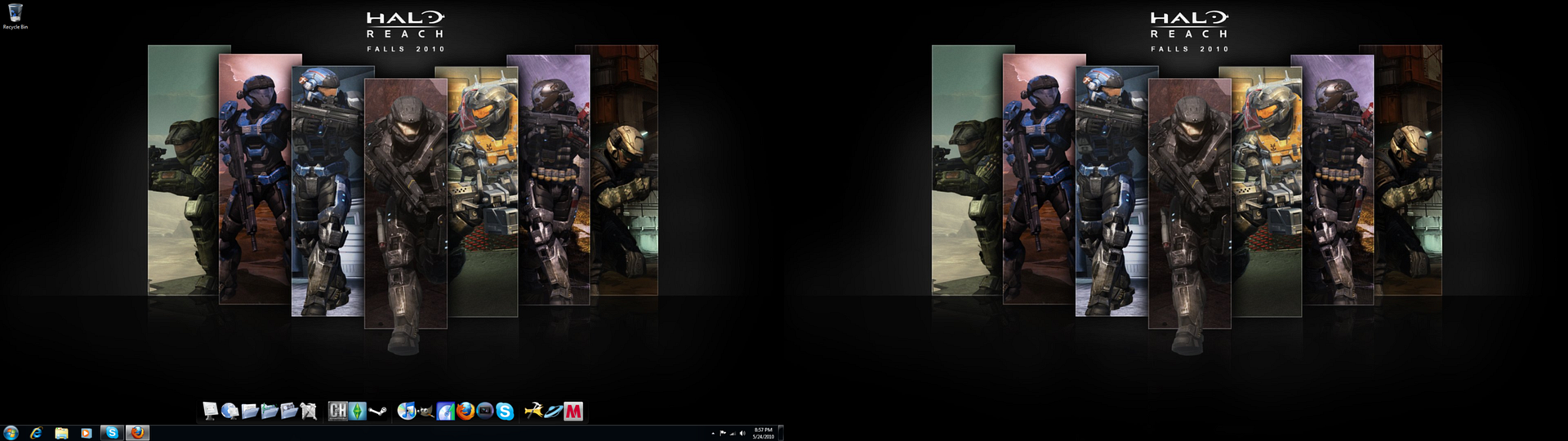Open the volume speaker tray icon
The width and height of the screenshot is (1568, 441).
742,434
